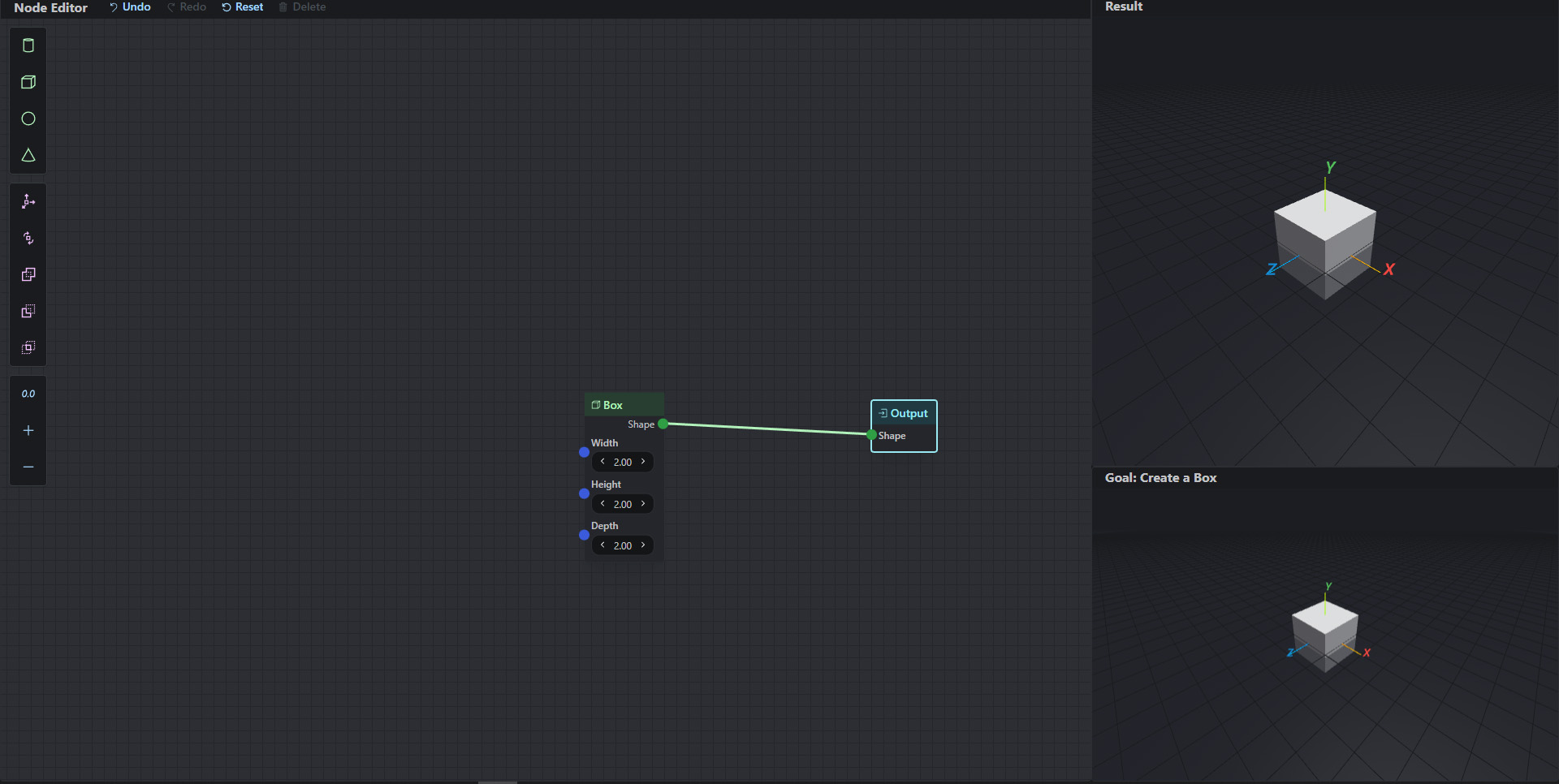Image resolution: width=1559 pixels, height=784 pixels.
Task: Add a boolean Union node
Action: click(x=28, y=274)
